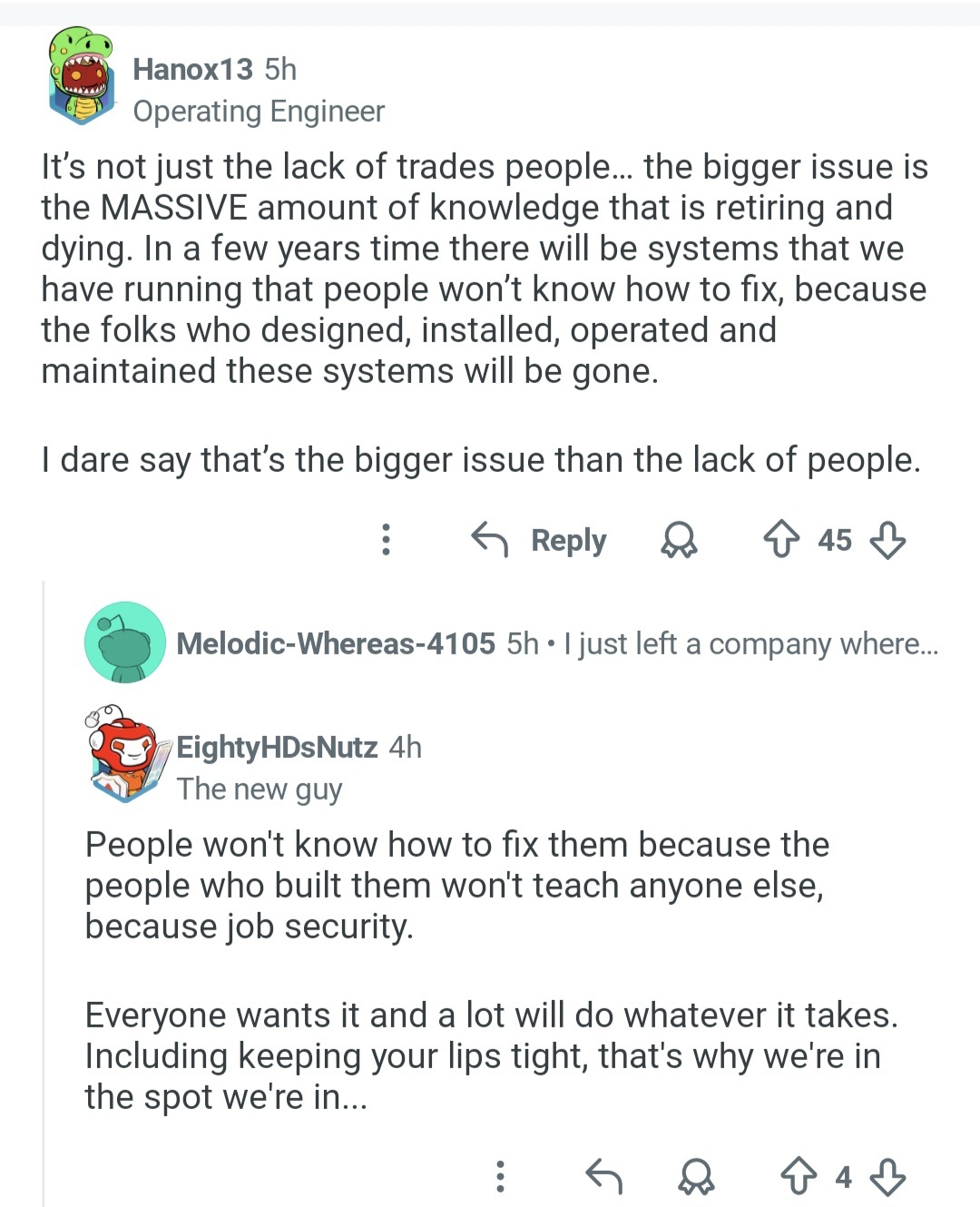
Task: Click Reply on Hanox13's comment
Action: click(x=540, y=541)
